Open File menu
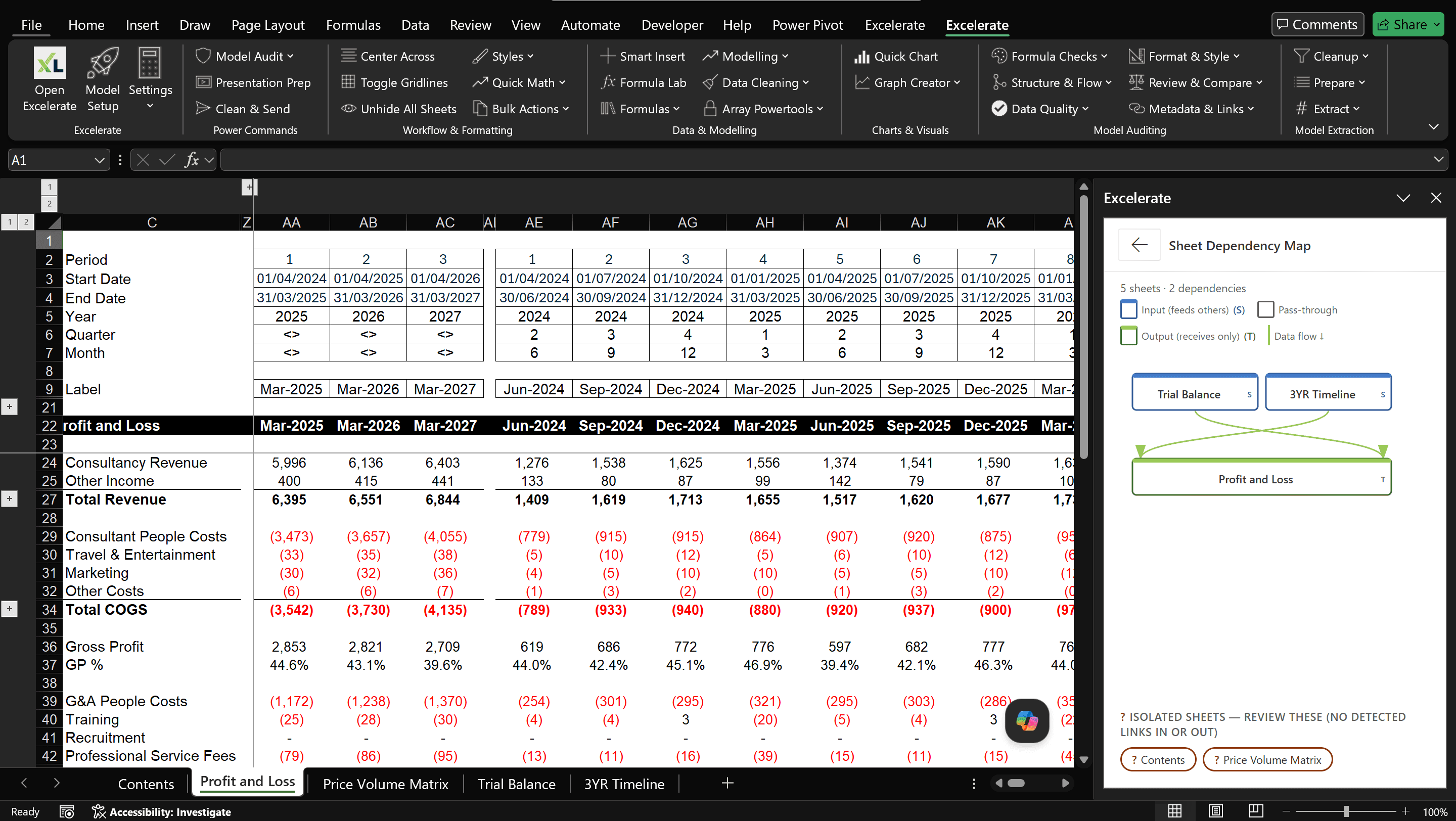 coord(31,25)
